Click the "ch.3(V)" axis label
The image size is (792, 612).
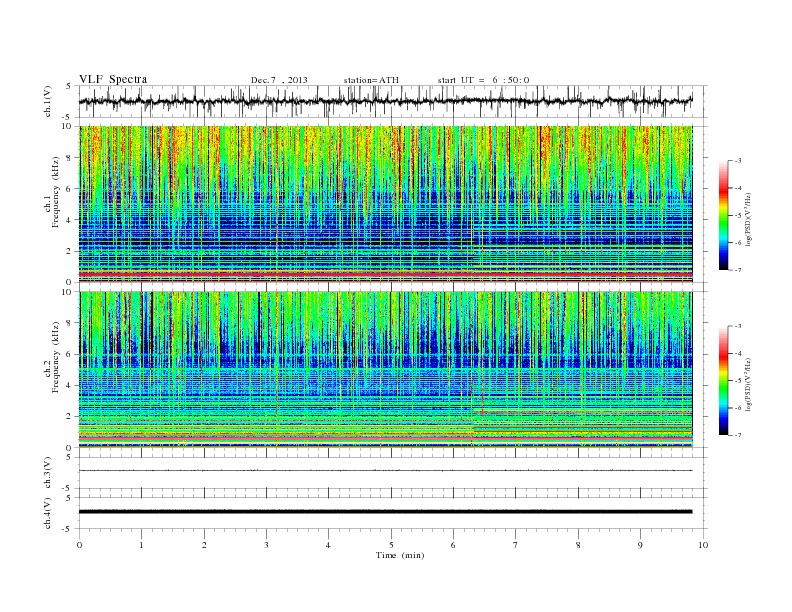click(x=48, y=473)
